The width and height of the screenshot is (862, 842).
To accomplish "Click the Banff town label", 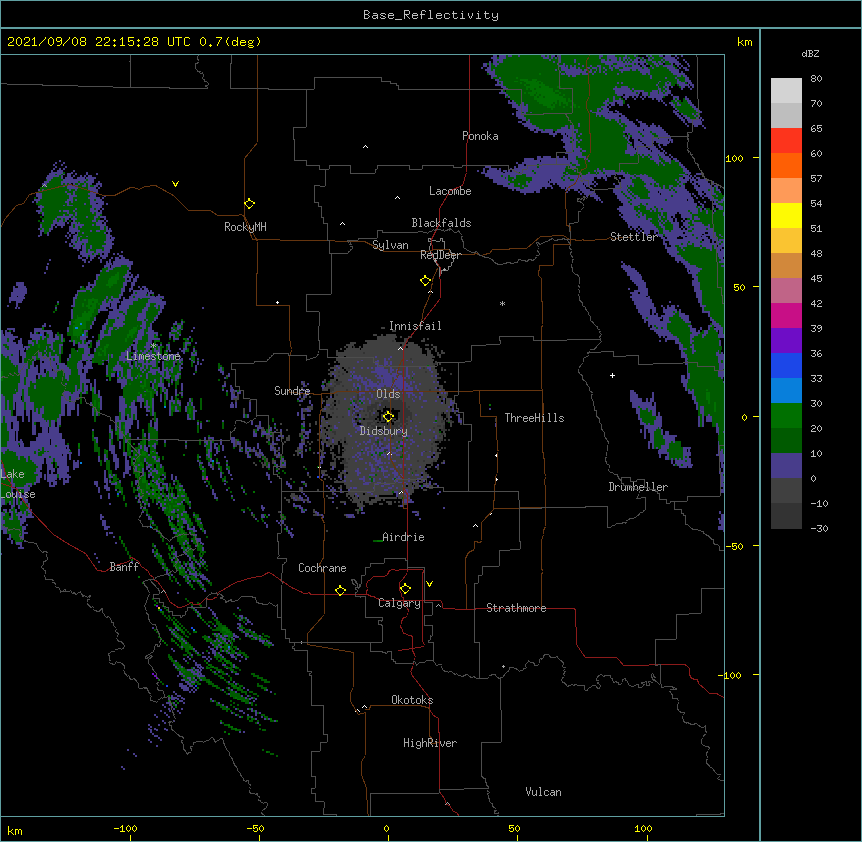I will [124, 567].
